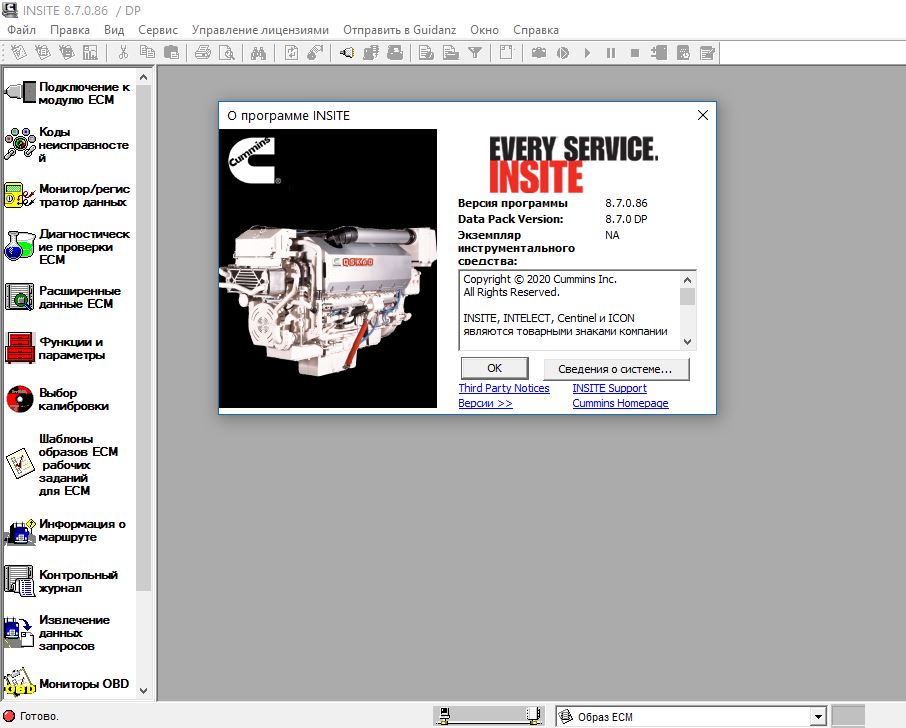The width and height of the screenshot is (906, 728).
Task: Click the sidebar scroll-down arrow
Action: (143, 690)
